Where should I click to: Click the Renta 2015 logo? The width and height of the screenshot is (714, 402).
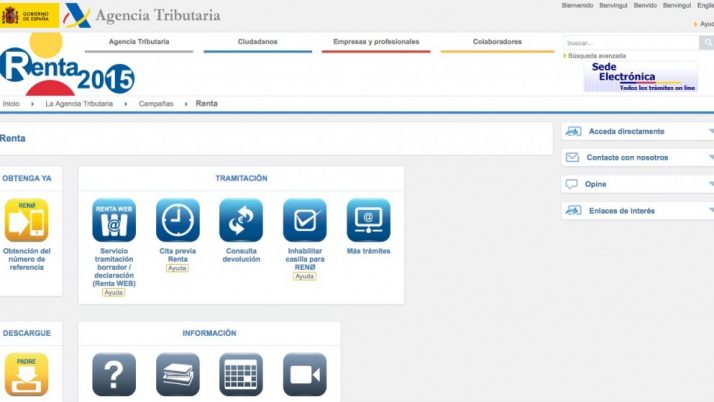coord(67,66)
